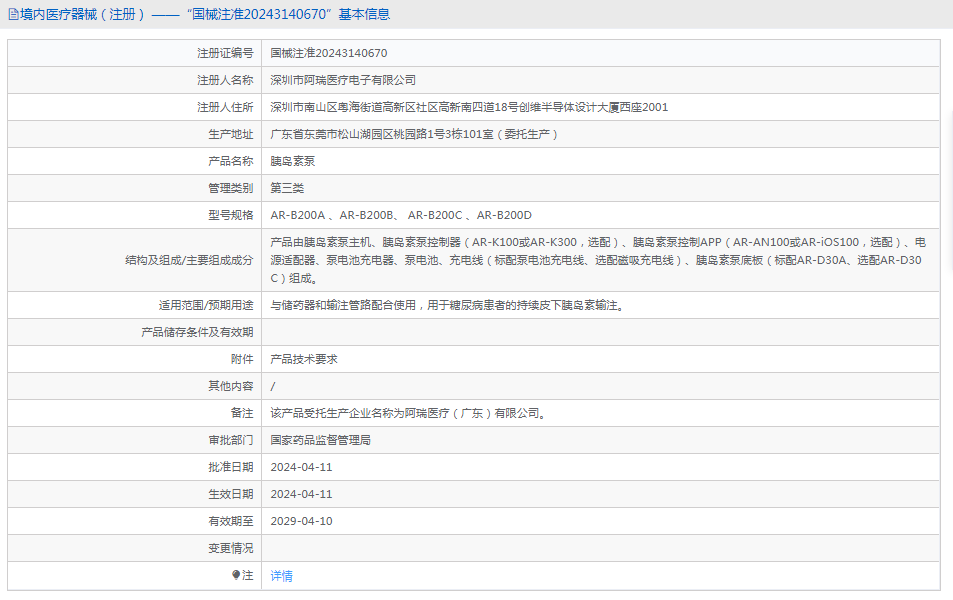Click the remark text 该产品受托生产企业名称
The image size is (953, 600).
(410, 413)
